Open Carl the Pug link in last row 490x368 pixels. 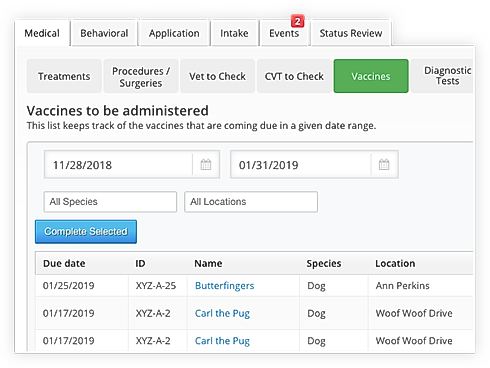click(222, 341)
